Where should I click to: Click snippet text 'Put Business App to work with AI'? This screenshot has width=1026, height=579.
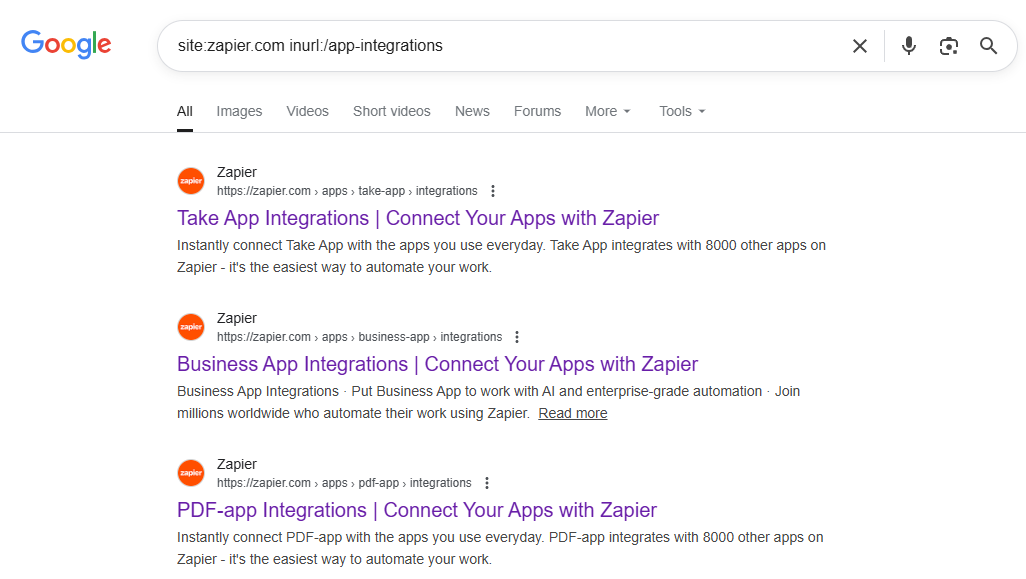453,391
